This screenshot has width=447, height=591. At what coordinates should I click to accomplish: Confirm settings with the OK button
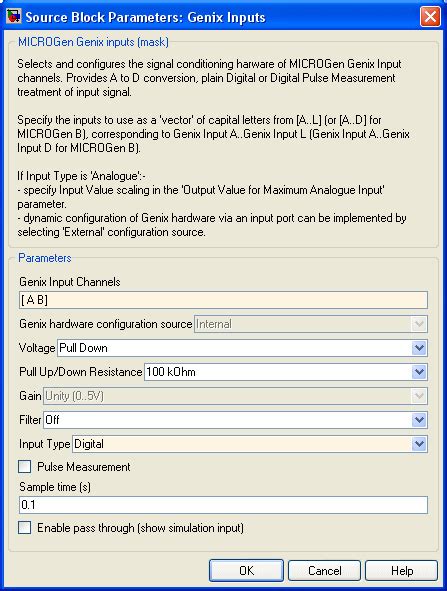[x=246, y=571]
